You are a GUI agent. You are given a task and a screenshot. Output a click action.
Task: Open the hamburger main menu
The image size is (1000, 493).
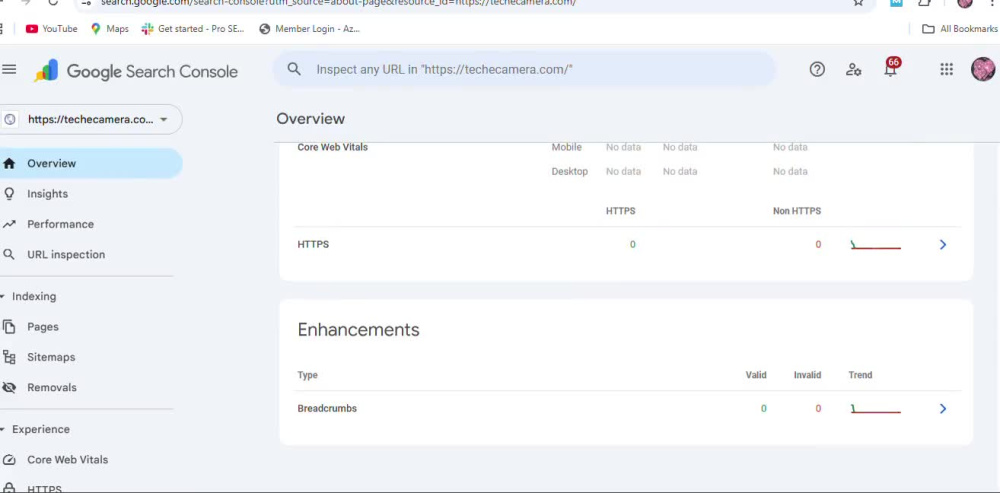pos(9,69)
